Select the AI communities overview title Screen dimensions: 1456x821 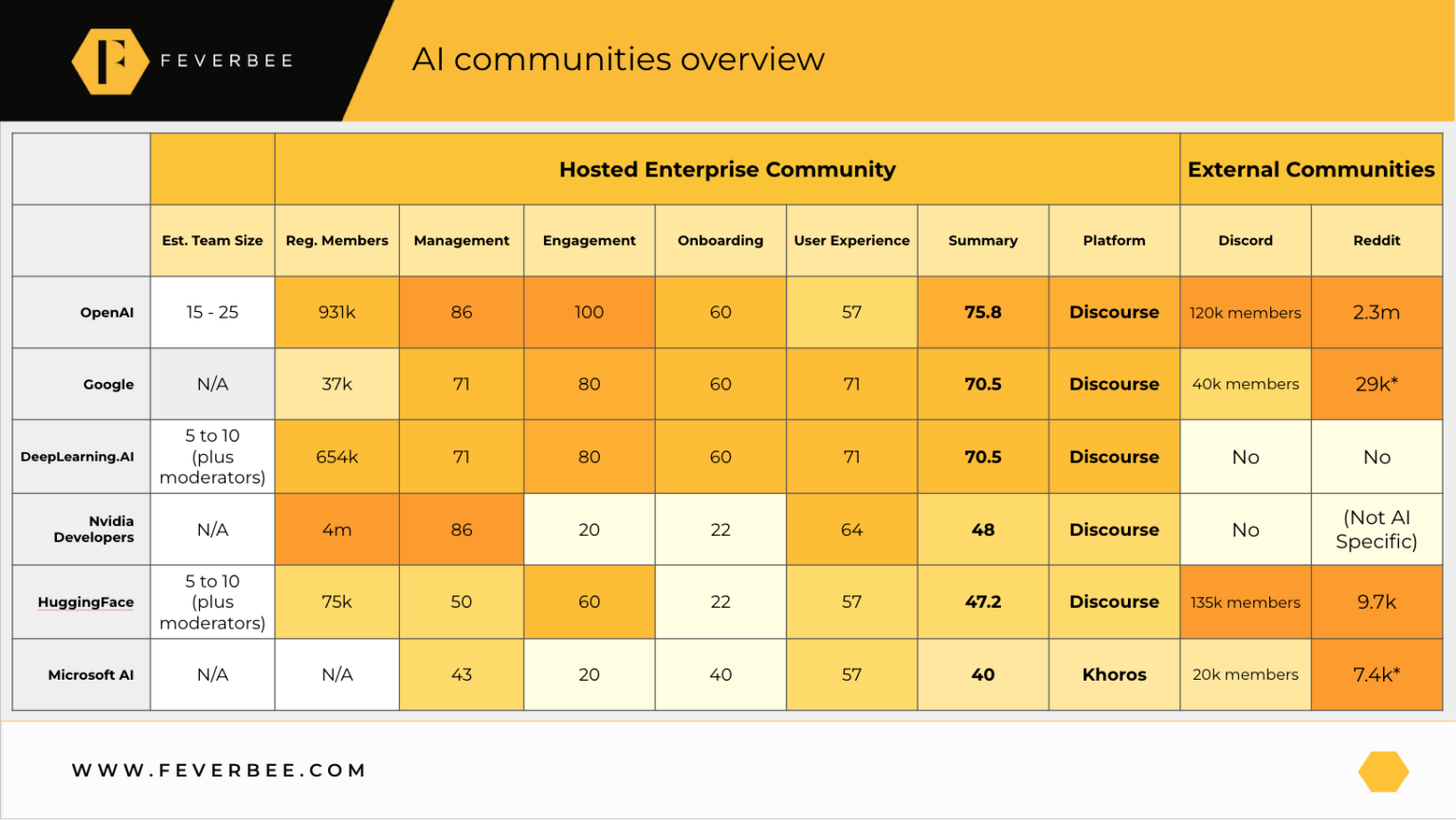point(619,59)
